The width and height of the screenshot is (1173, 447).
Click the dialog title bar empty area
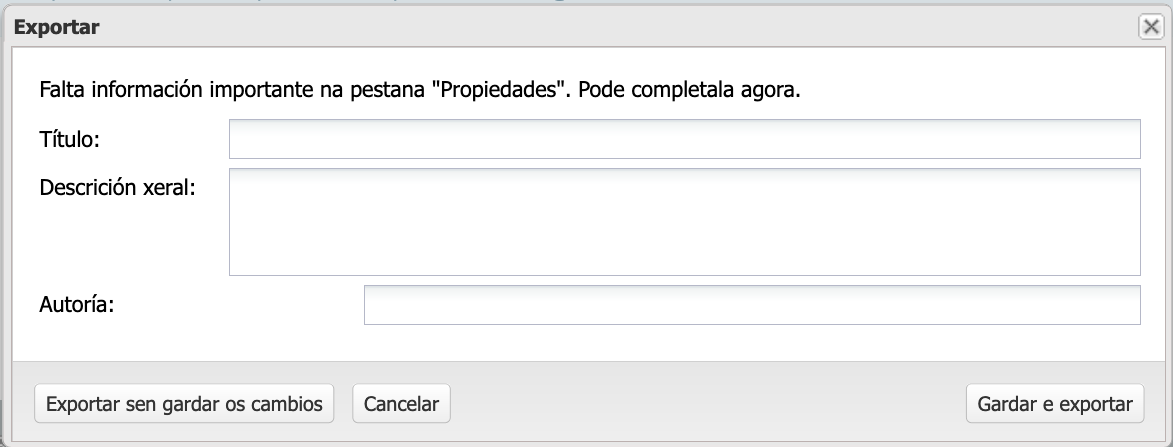pos(600,28)
